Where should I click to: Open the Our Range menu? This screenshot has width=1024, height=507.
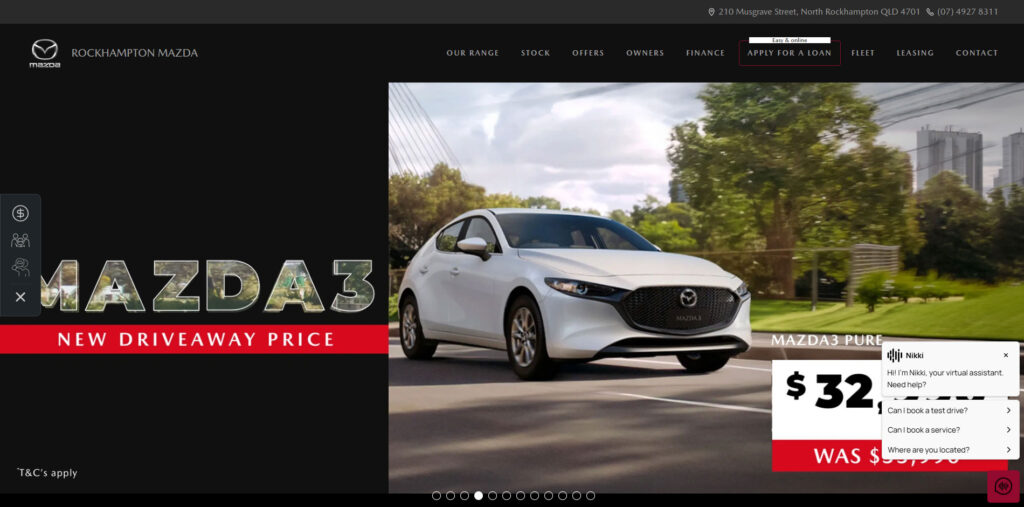(x=473, y=53)
